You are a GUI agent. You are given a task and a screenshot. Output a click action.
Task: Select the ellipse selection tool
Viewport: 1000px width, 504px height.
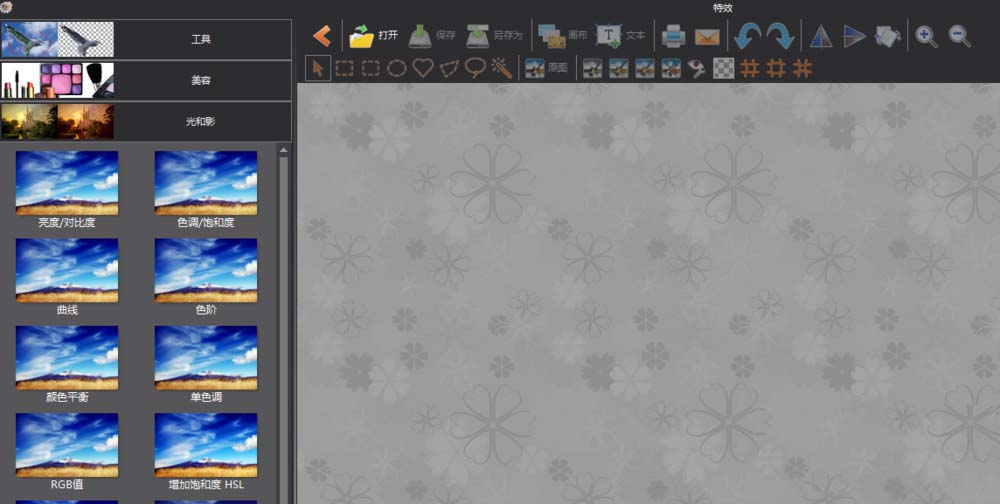397,68
